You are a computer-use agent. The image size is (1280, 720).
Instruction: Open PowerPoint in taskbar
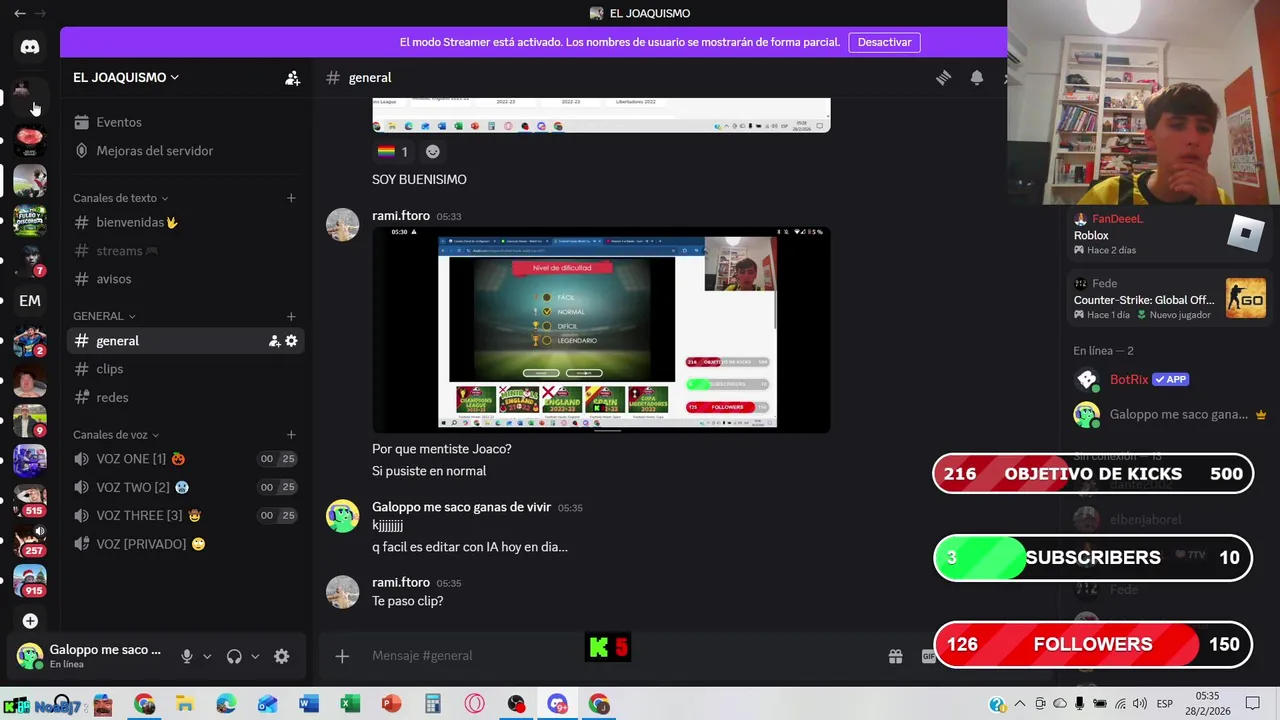coord(391,705)
